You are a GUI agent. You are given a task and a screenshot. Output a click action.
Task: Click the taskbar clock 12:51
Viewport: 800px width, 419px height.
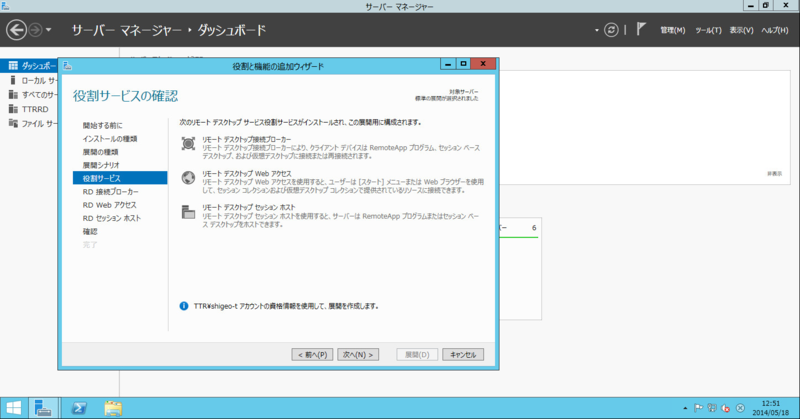[770, 403]
